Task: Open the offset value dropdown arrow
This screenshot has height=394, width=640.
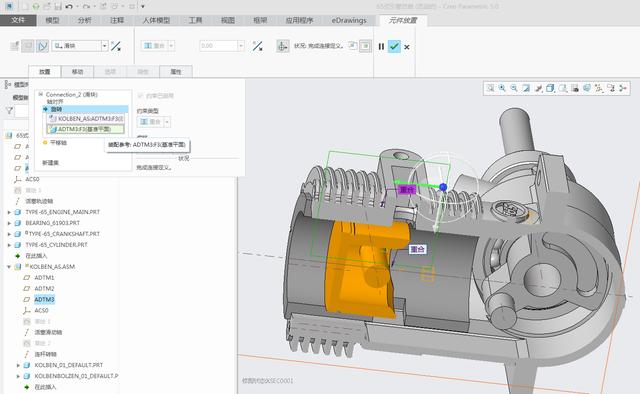Action: 241,46
